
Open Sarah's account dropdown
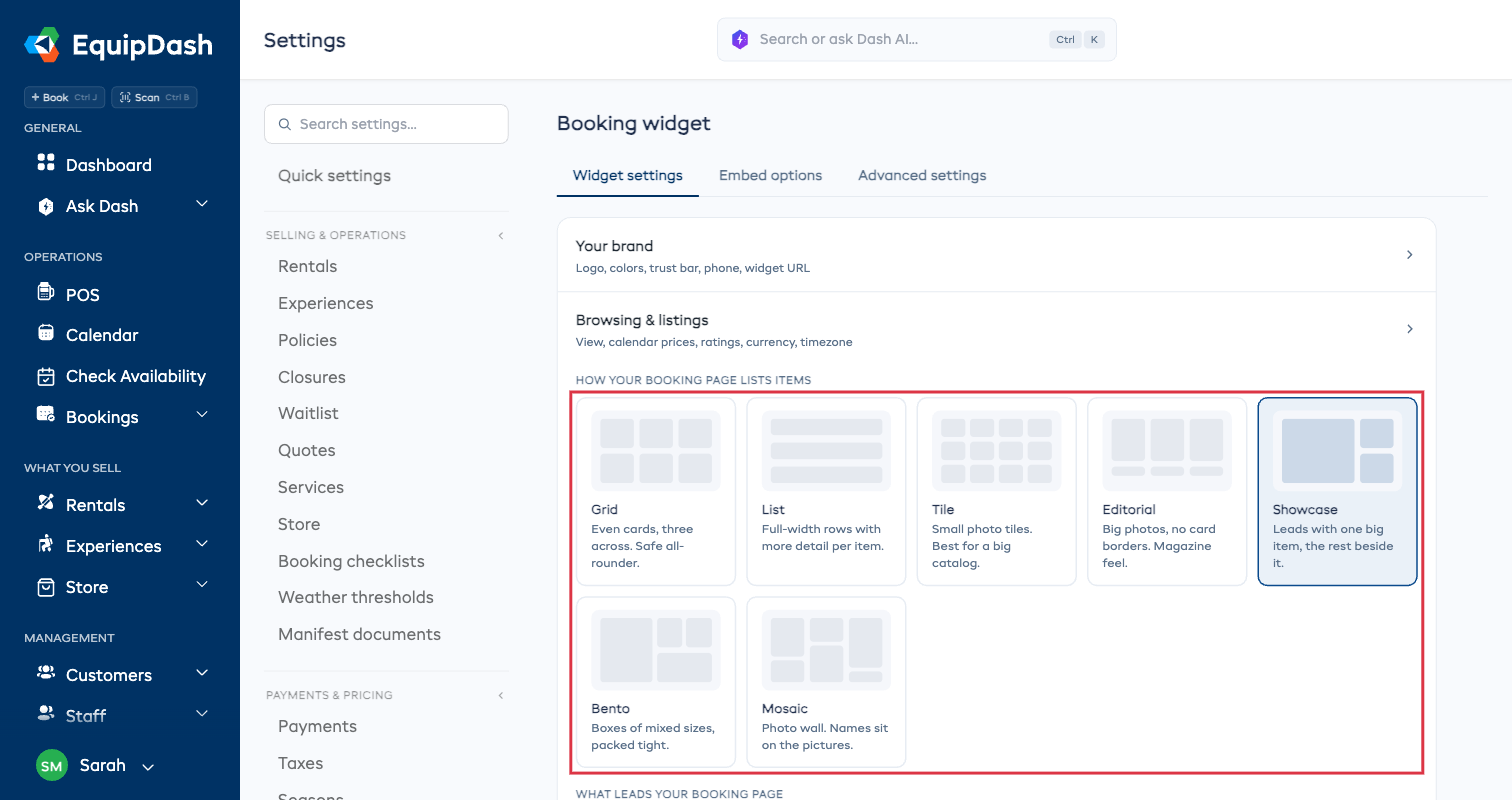(x=148, y=767)
